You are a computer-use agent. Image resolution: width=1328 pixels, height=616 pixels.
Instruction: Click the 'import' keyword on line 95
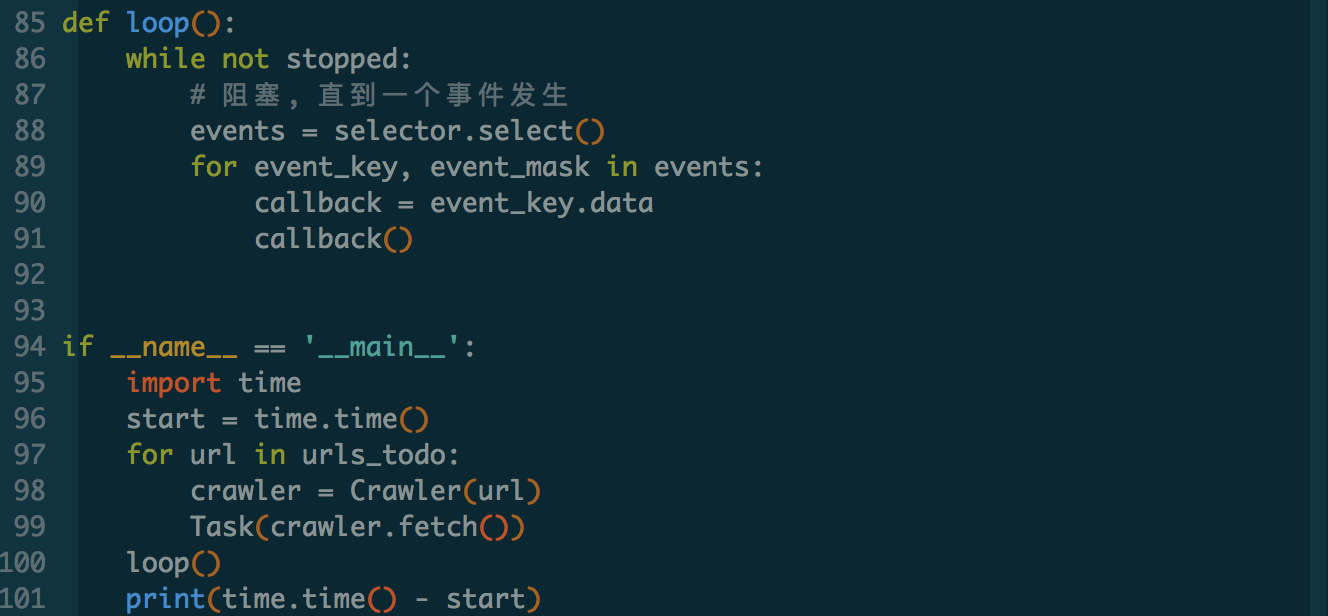point(174,383)
